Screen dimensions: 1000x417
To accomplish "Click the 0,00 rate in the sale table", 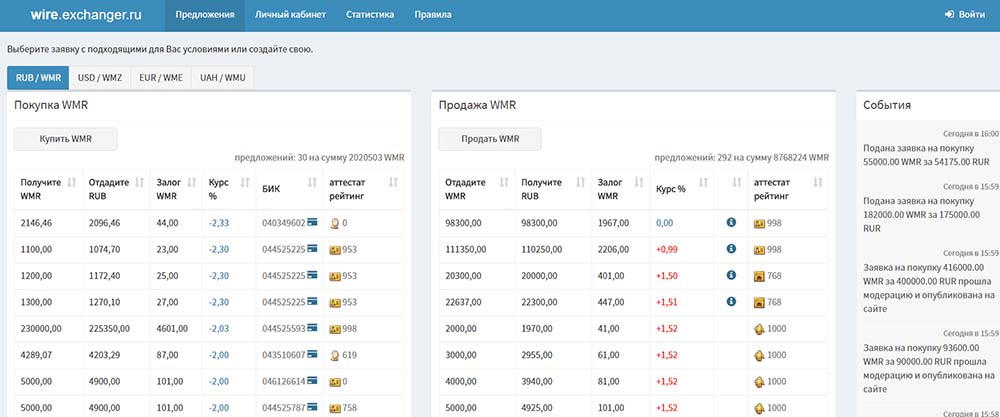I will [665, 223].
